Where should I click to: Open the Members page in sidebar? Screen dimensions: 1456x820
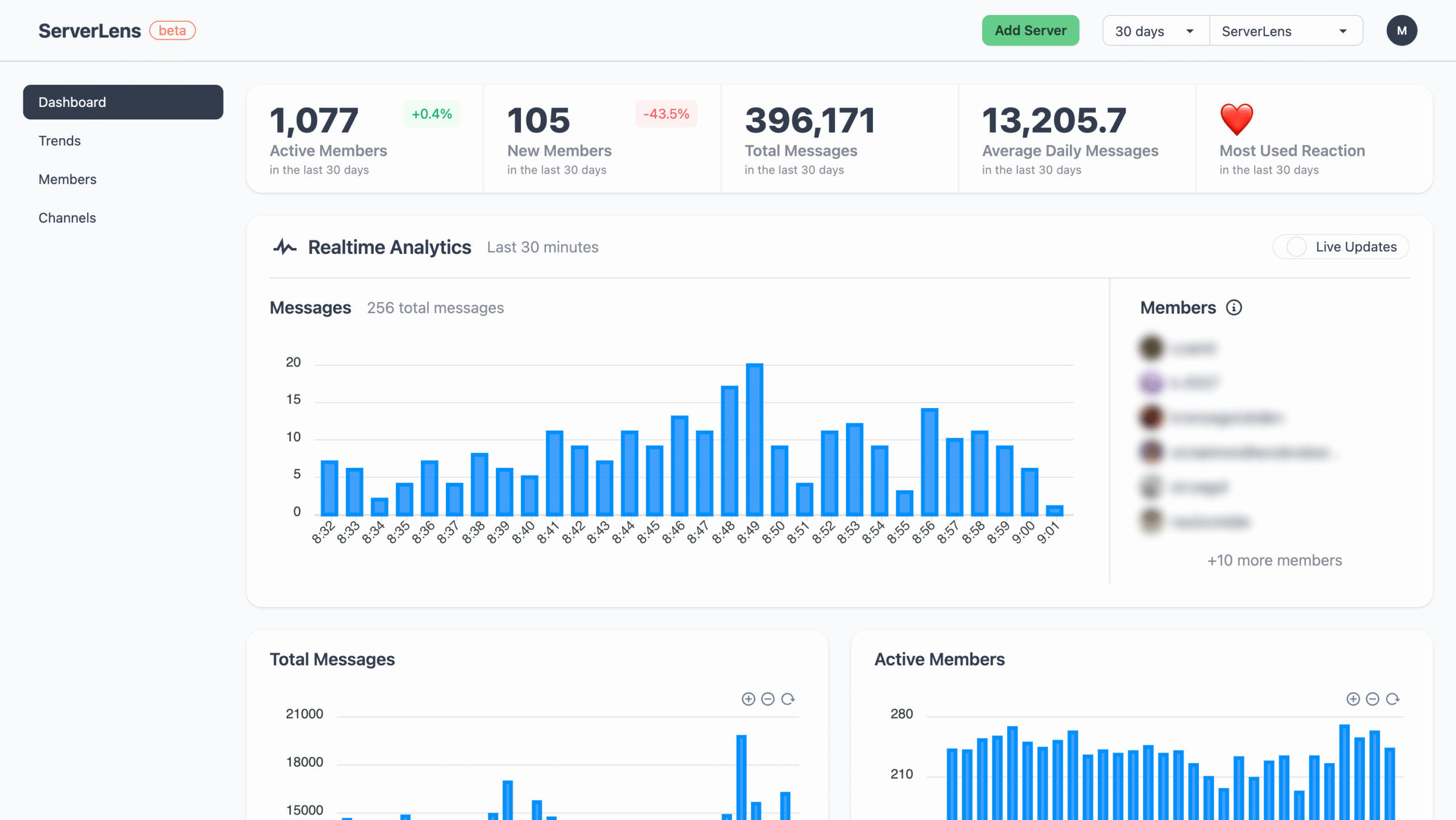68,180
